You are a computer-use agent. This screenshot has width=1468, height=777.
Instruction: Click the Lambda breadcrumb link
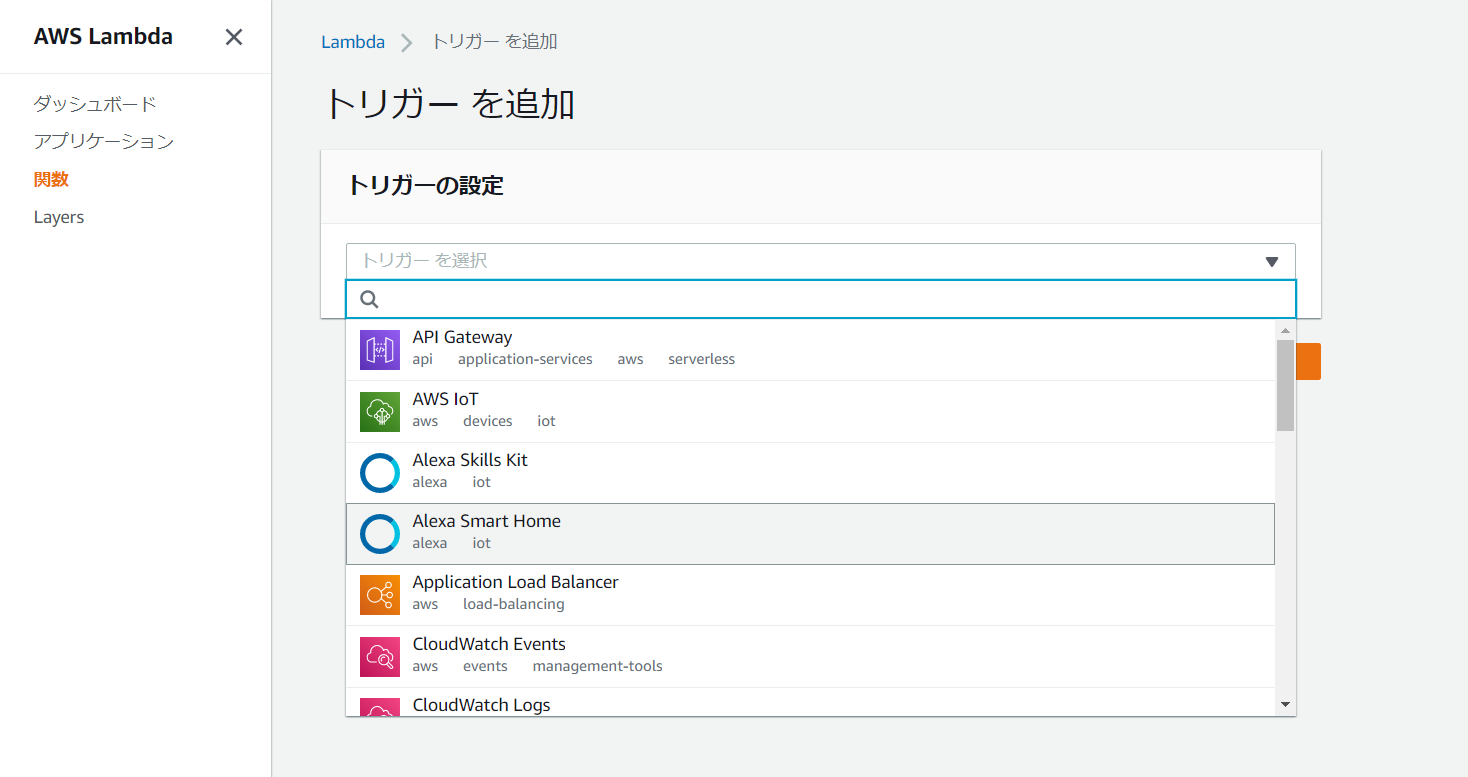point(353,42)
